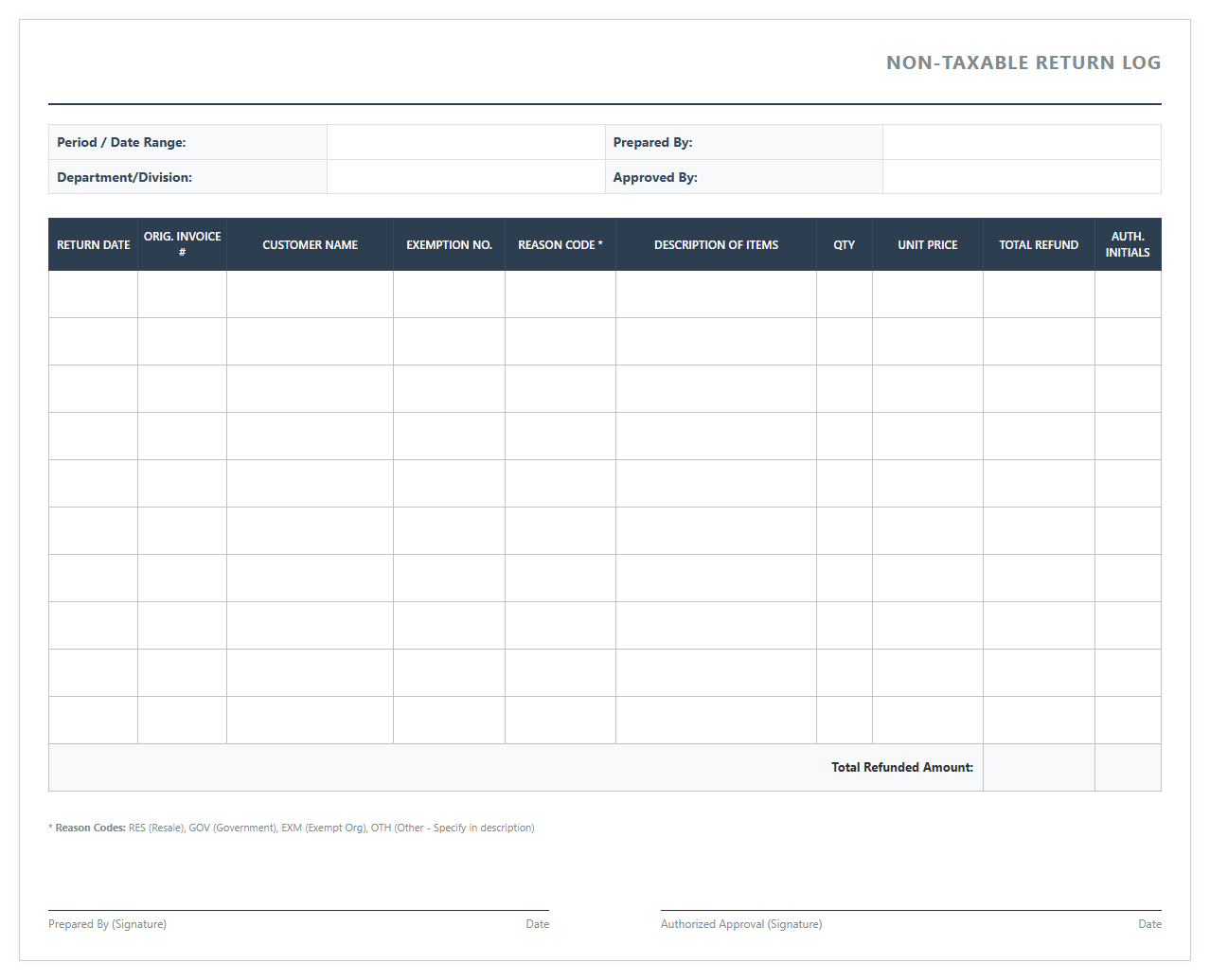1210x980 pixels.
Task: Click the Prepared By (Signature) label
Action: [107, 924]
